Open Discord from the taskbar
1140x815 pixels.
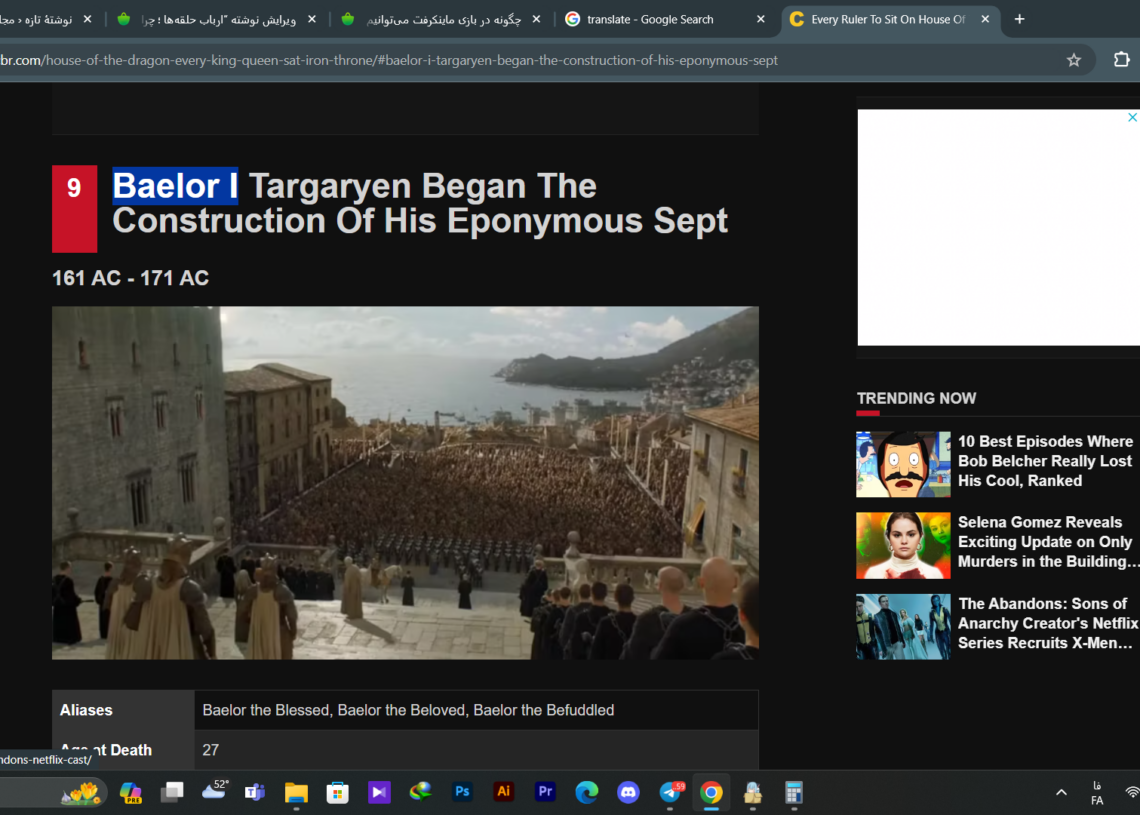click(628, 792)
